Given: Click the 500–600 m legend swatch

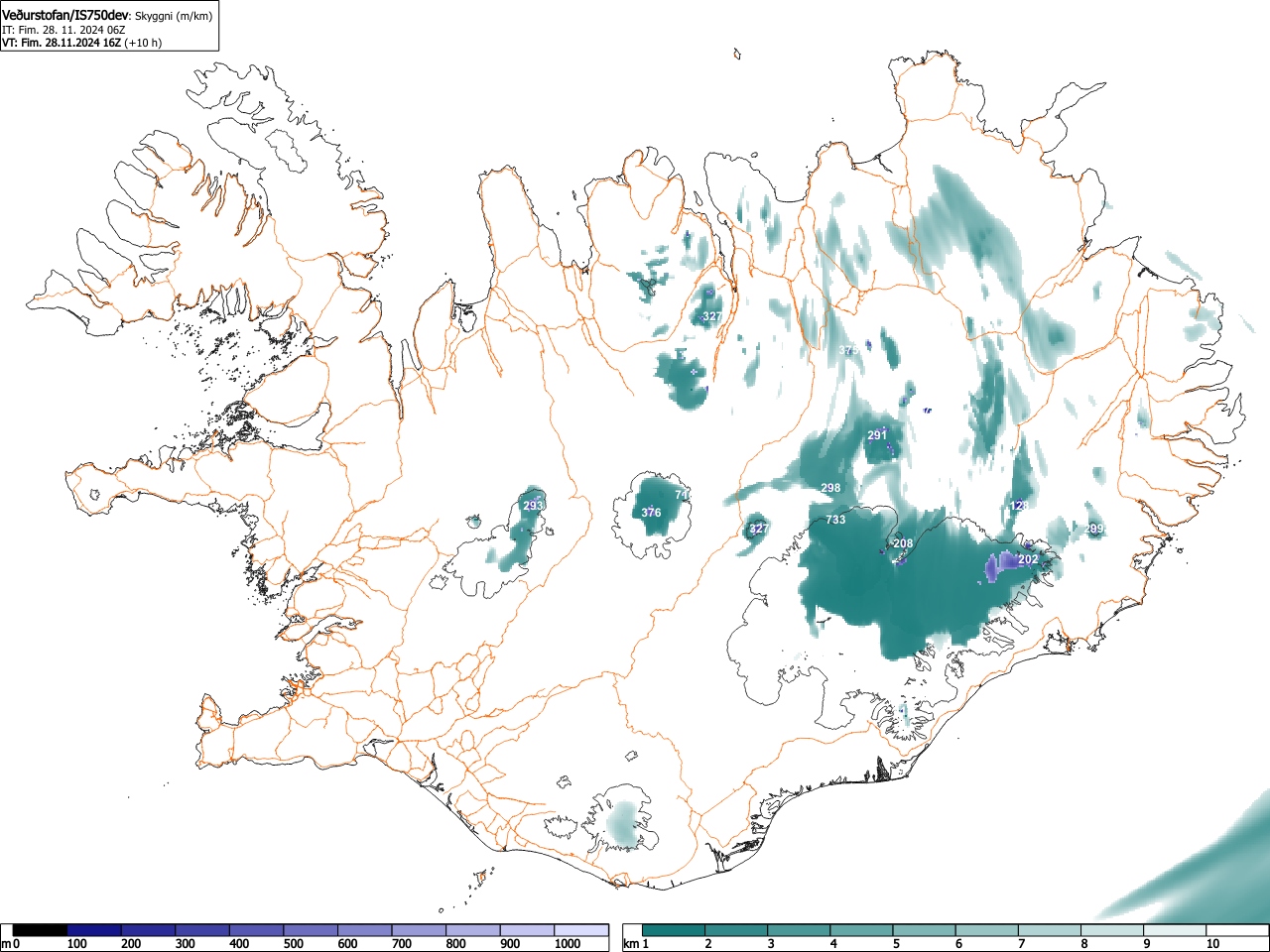Looking at the screenshot, I should pyautogui.click(x=311, y=930).
